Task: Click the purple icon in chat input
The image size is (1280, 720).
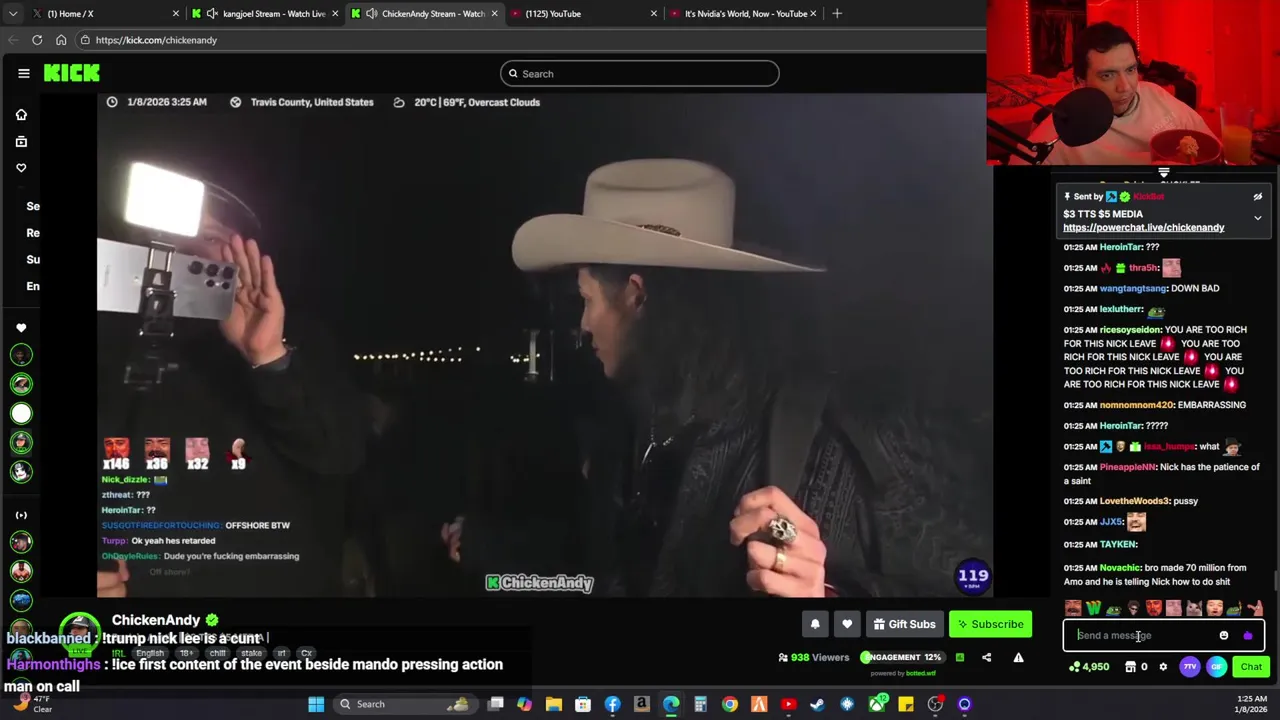Action: (x=1247, y=635)
